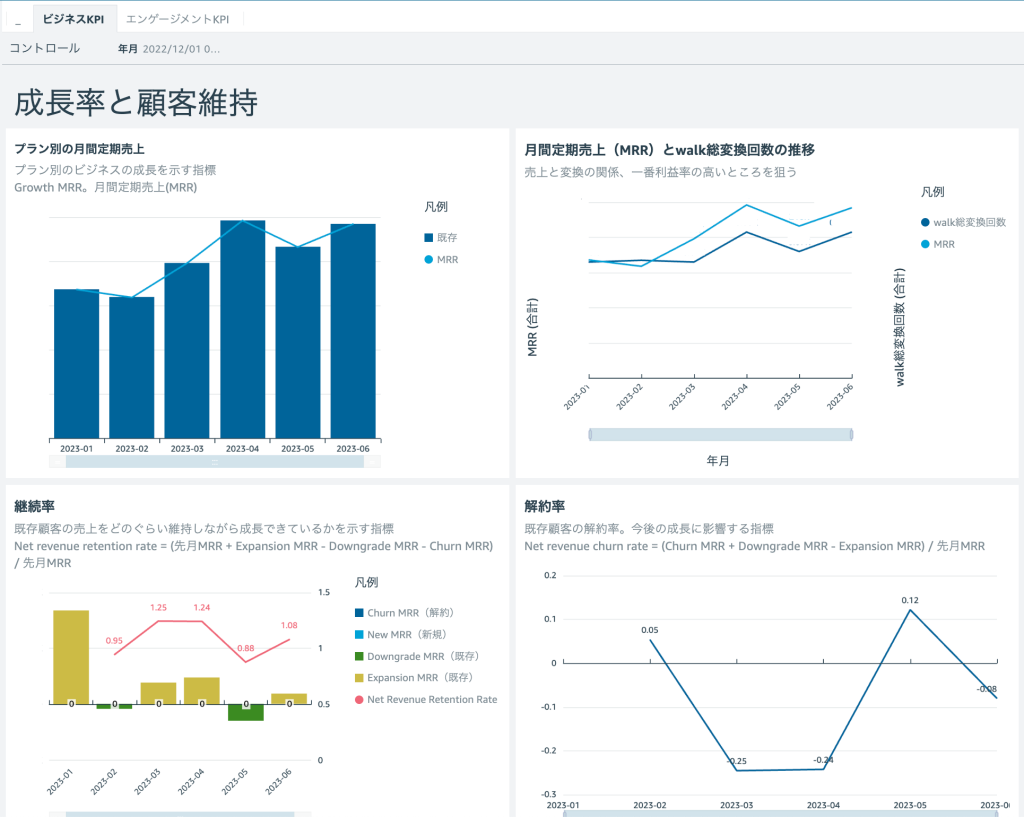Toggle Downgrade MRR（既存） legend square
The width and height of the screenshot is (1024, 817).
(x=359, y=656)
